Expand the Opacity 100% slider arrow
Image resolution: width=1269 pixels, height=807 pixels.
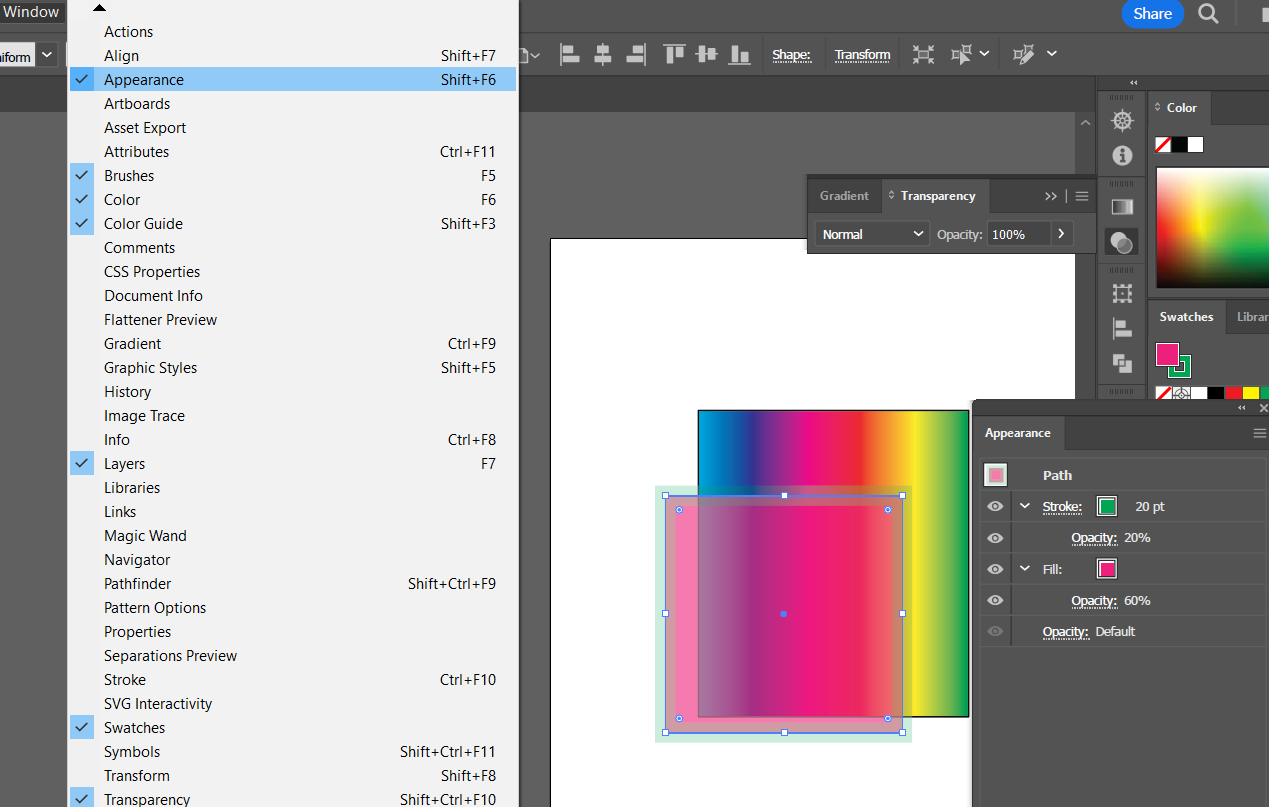click(1060, 234)
